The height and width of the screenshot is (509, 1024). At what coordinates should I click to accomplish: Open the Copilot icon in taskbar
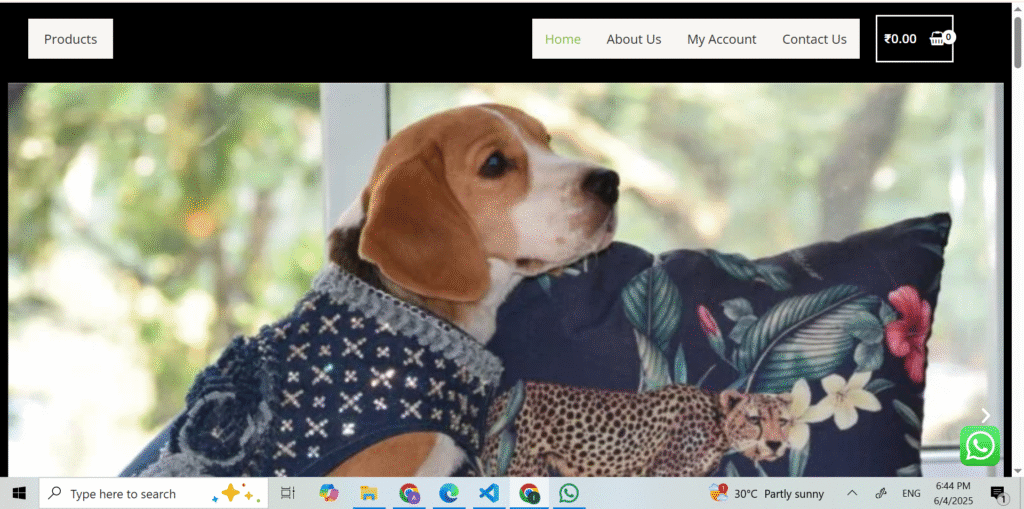point(328,493)
